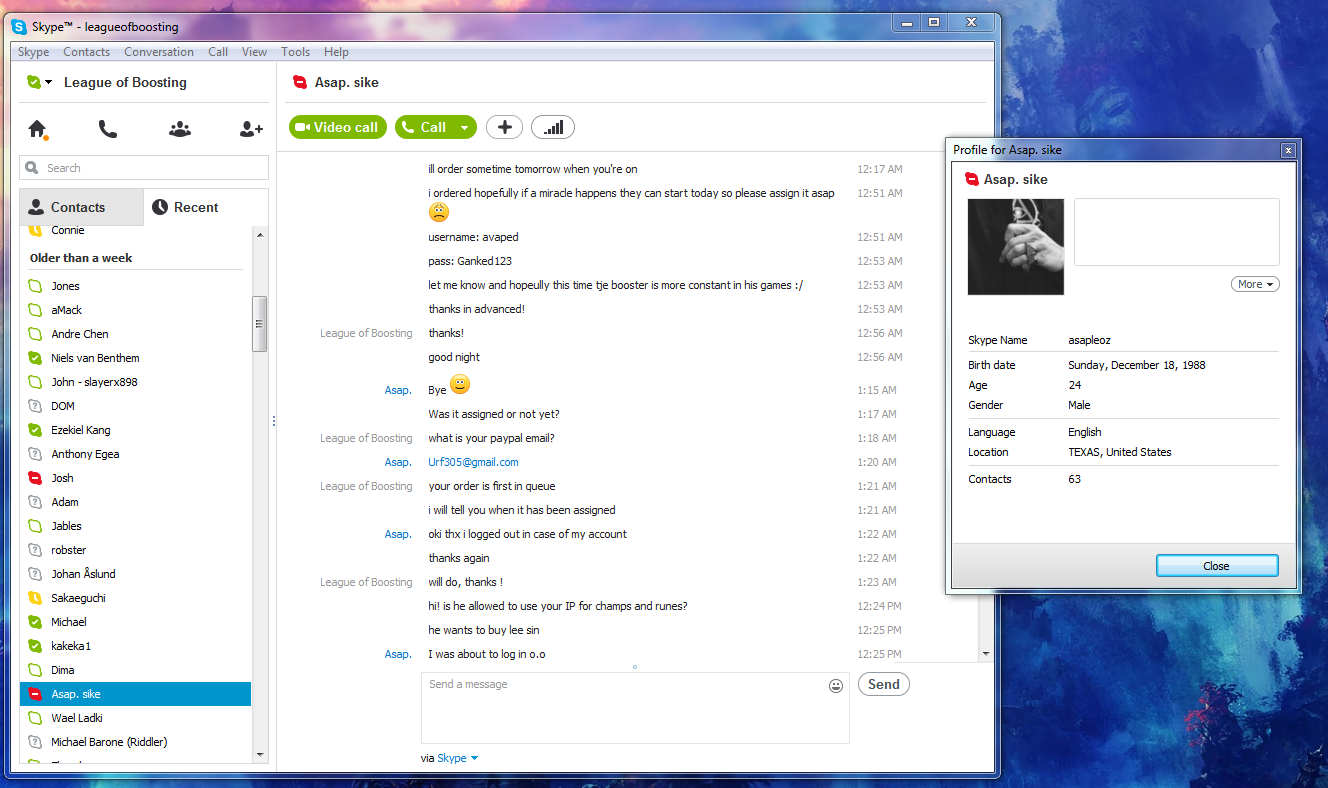Start a Video call
The image size is (1328, 788).
[x=338, y=127]
